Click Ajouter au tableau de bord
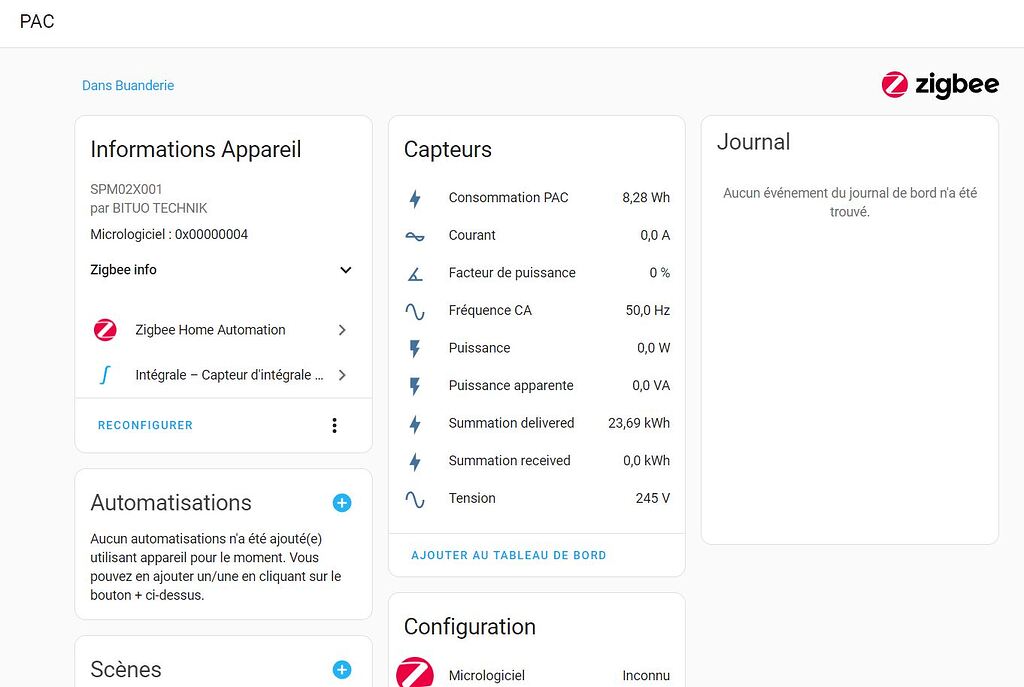This screenshot has height=687, width=1024. click(508, 555)
